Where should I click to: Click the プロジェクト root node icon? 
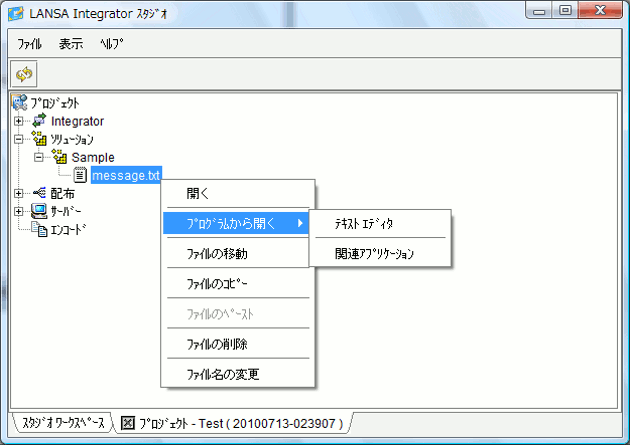20,103
